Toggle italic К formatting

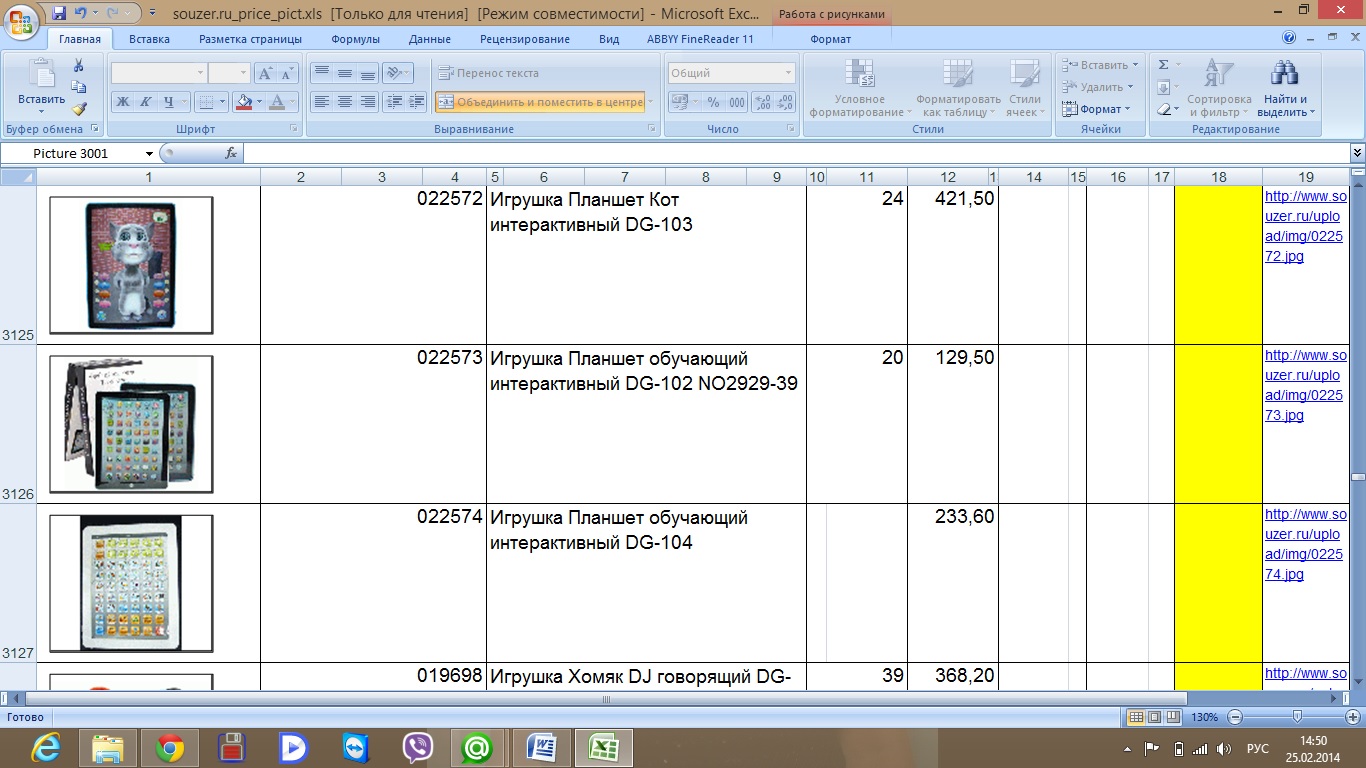click(146, 102)
